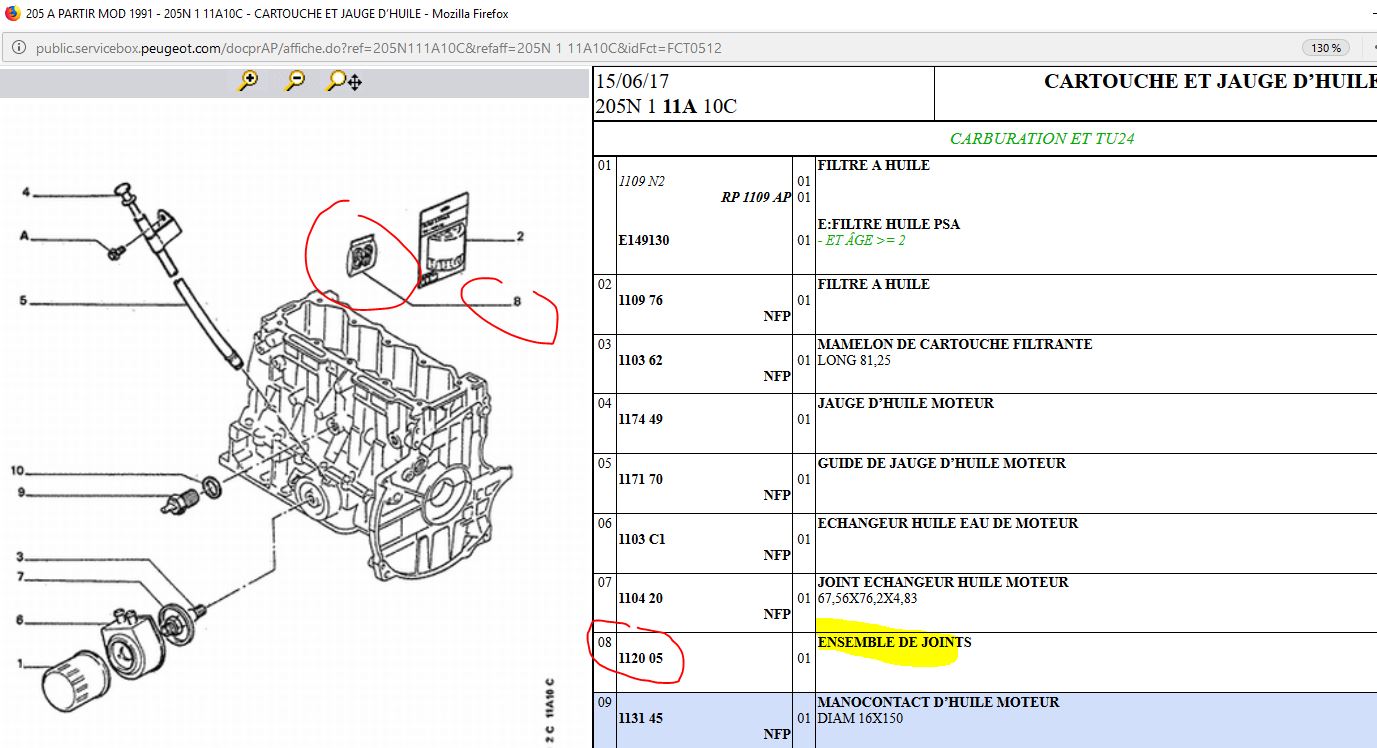The image size is (1377, 748).
Task: Click part reference 1174 49
Action: (640, 419)
